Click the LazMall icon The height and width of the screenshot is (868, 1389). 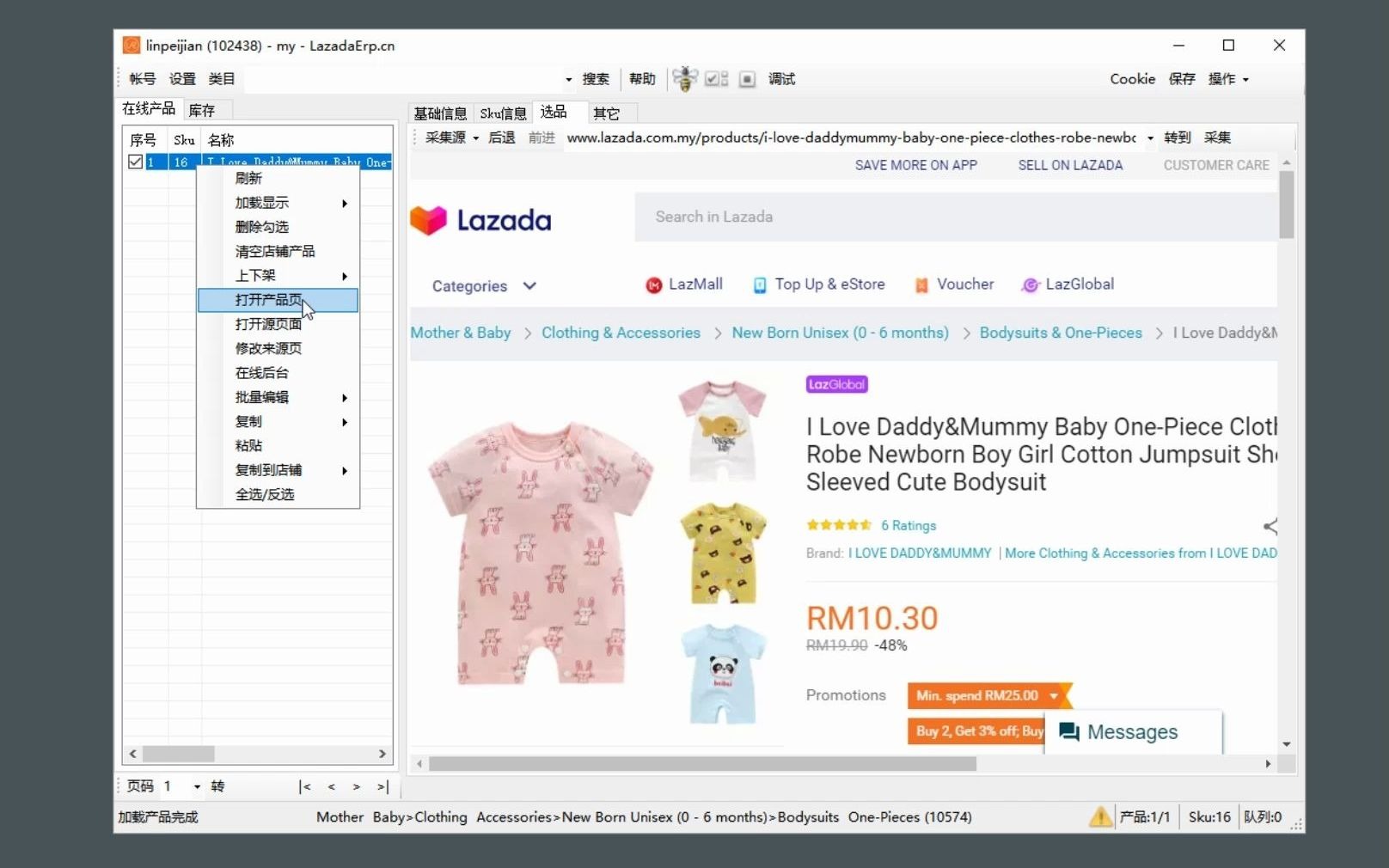653,285
